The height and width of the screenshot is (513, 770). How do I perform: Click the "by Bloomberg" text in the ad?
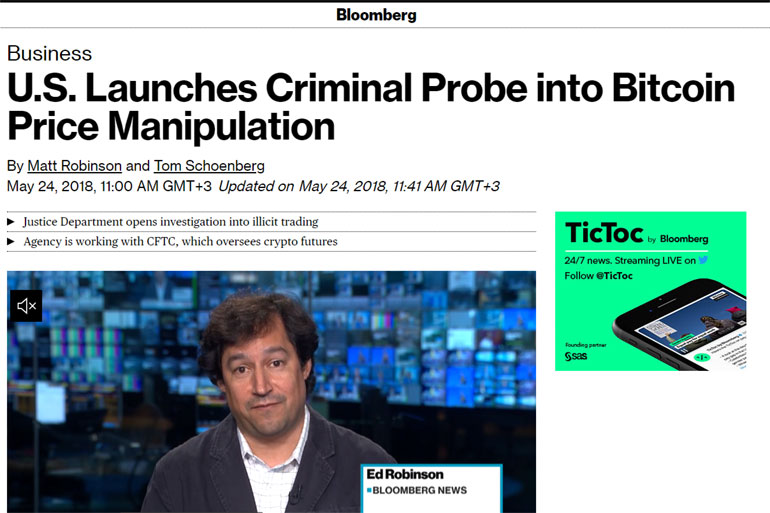click(x=678, y=239)
